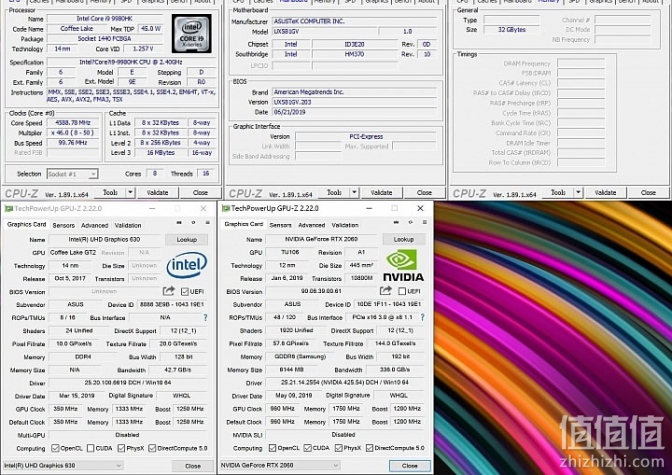Toggle UEFI checkbox in NVIDIA GPU-Z window
Screen dimensions: 672x475
coord(402,291)
